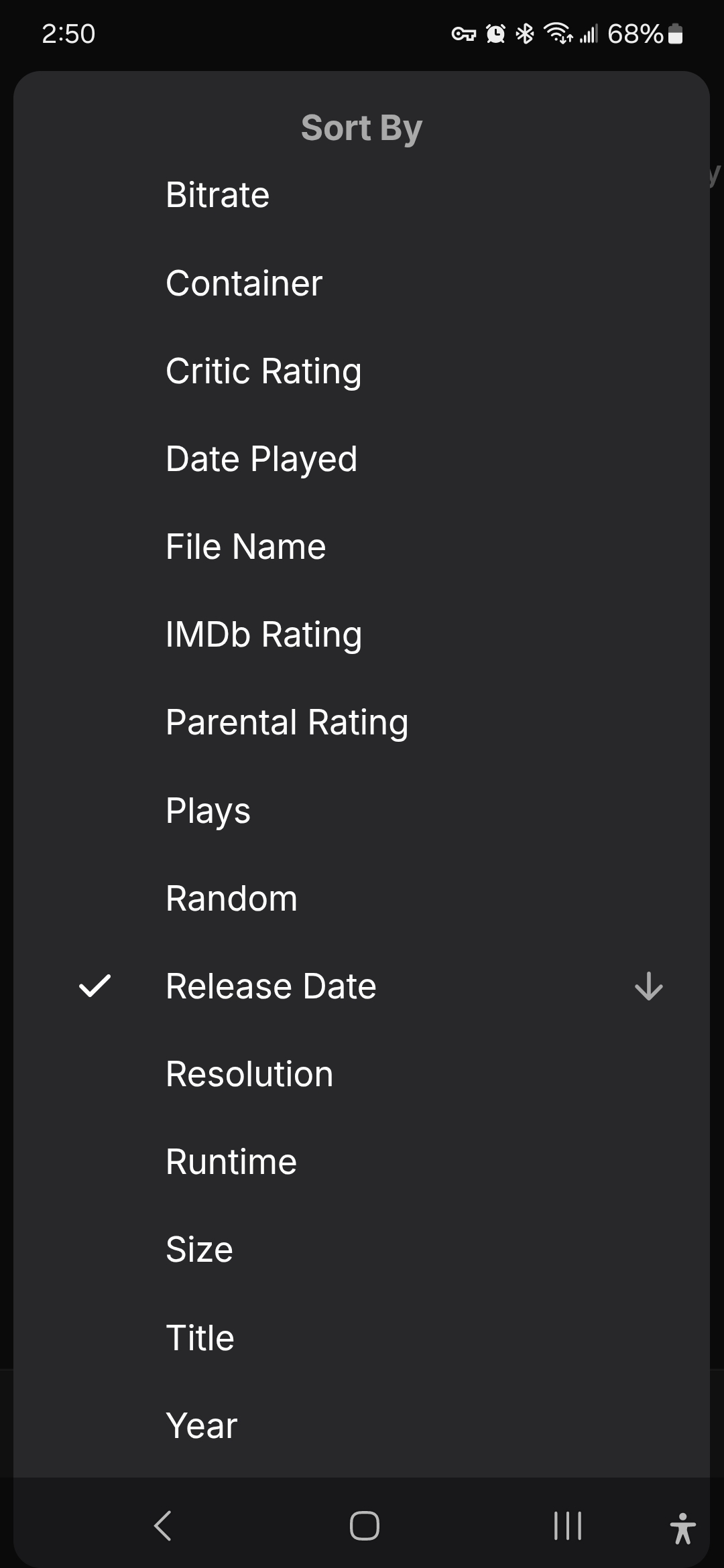Tap the checkmark beside Release Date

click(95, 986)
